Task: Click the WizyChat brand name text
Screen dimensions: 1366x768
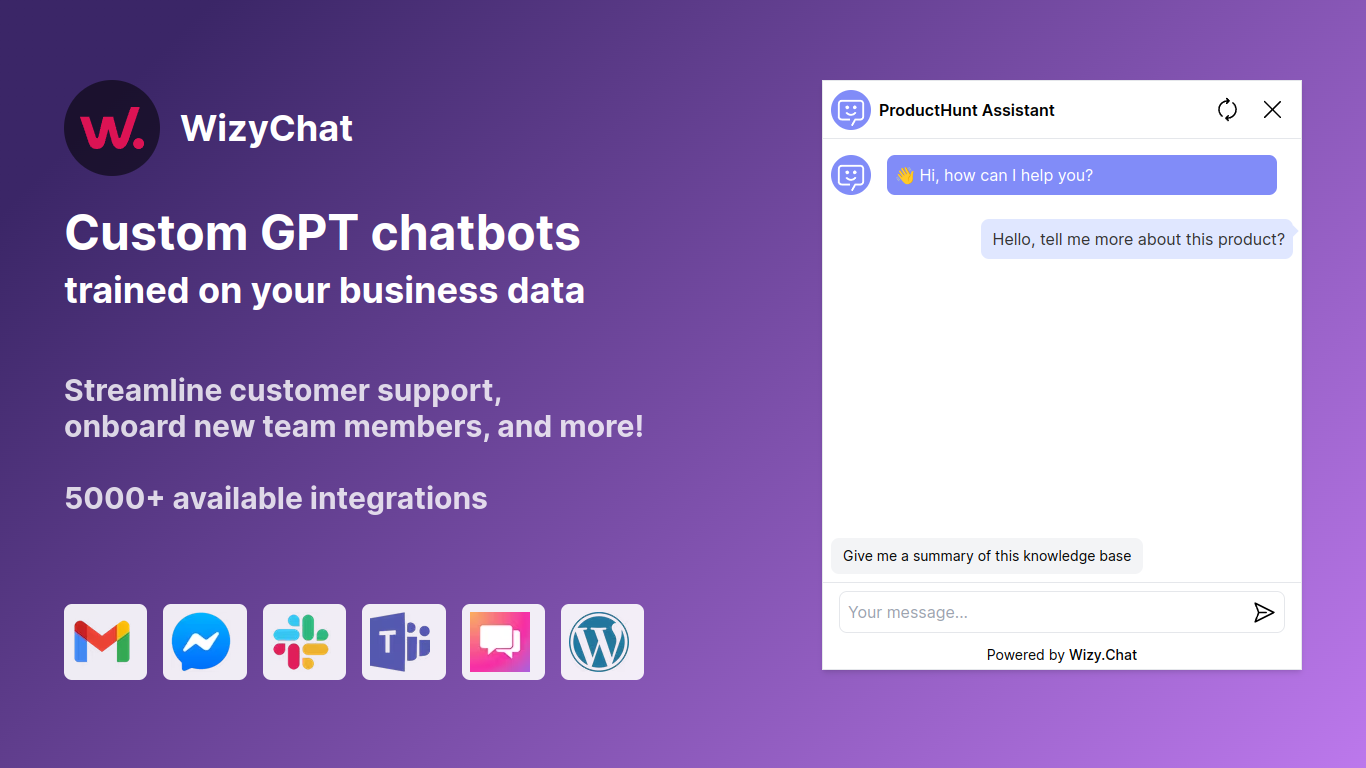Action: click(266, 128)
